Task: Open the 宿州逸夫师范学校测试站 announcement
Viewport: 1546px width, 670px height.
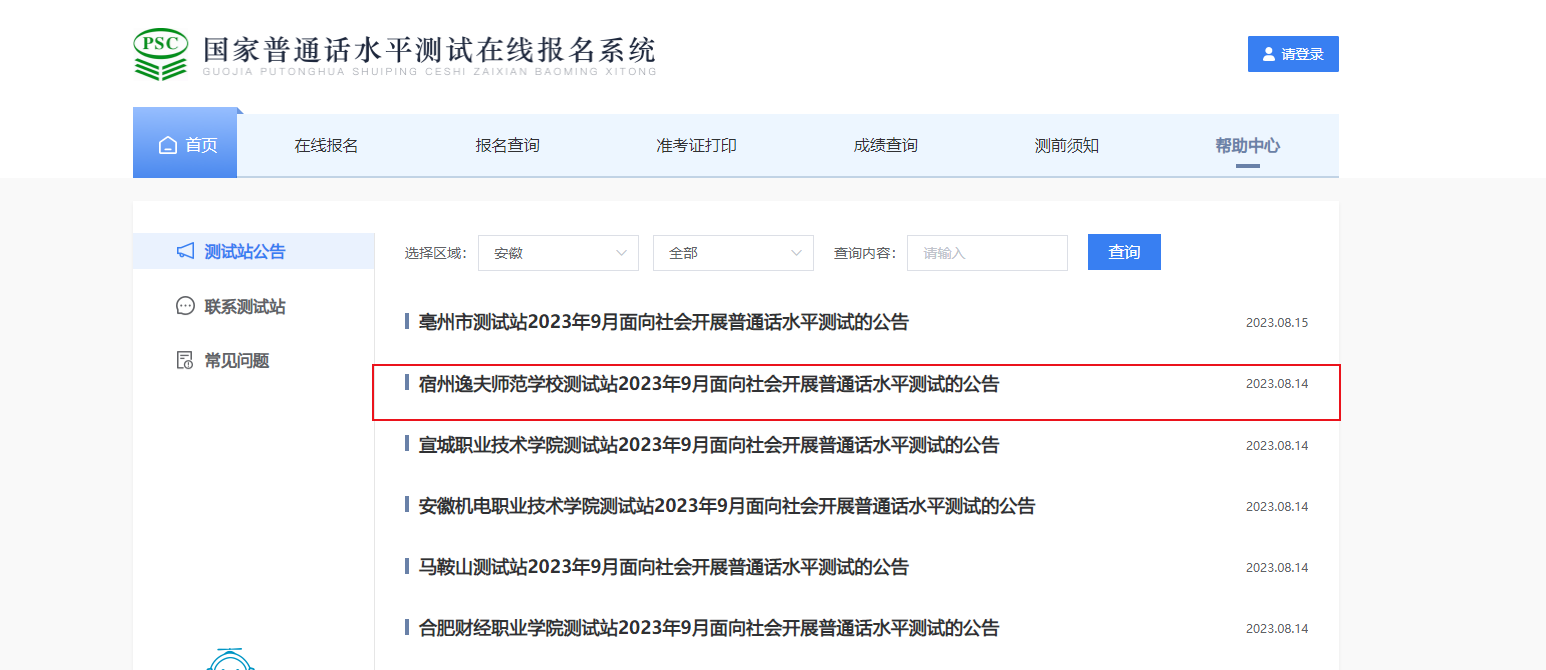Action: tap(709, 384)
